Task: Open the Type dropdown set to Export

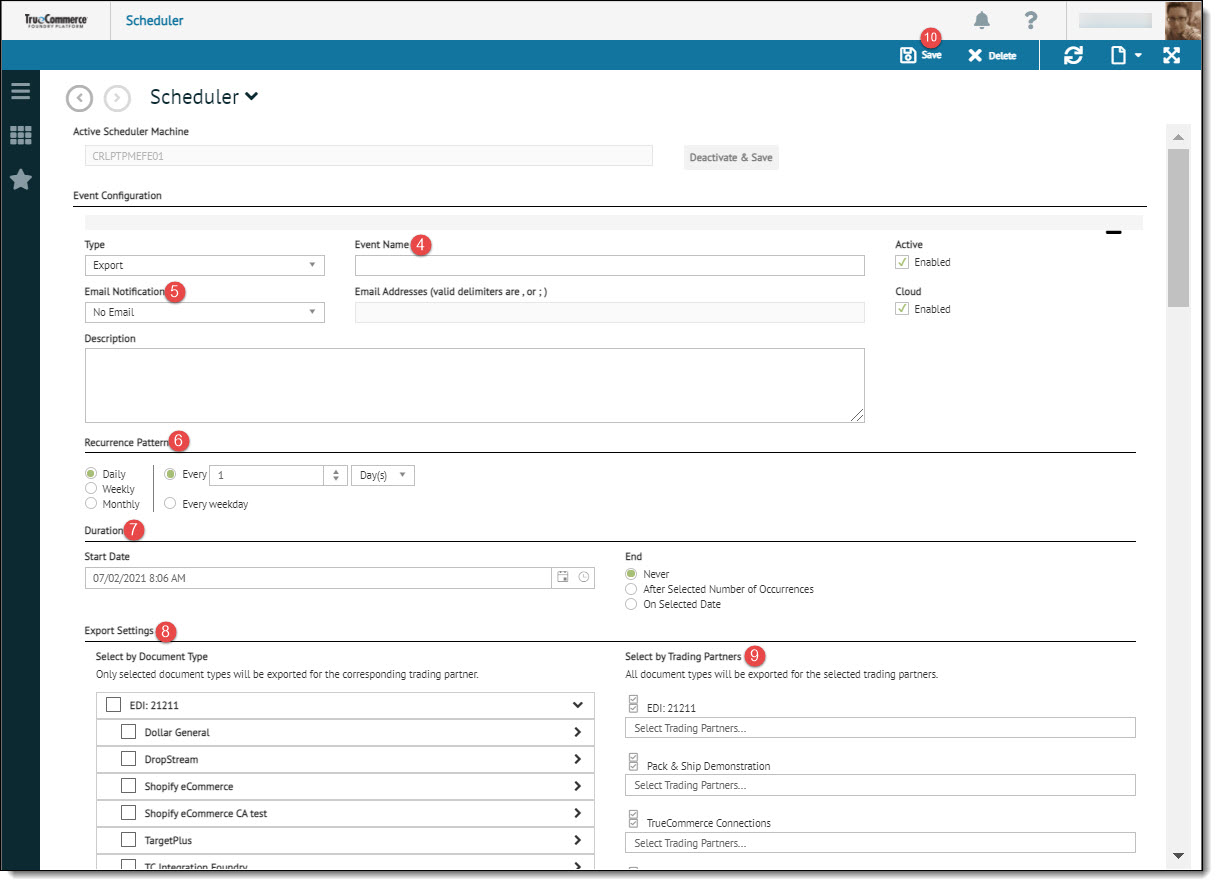Action: point(204,265)
